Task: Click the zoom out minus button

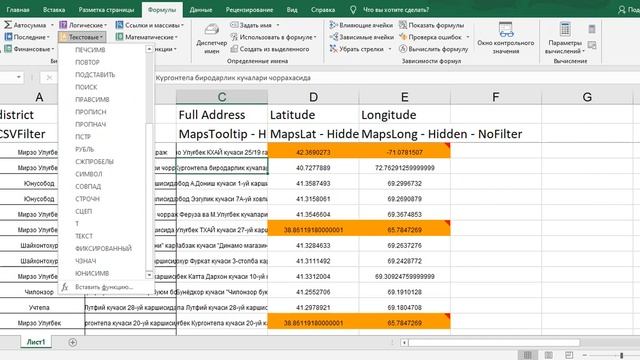Action: (x=584, y=355)
